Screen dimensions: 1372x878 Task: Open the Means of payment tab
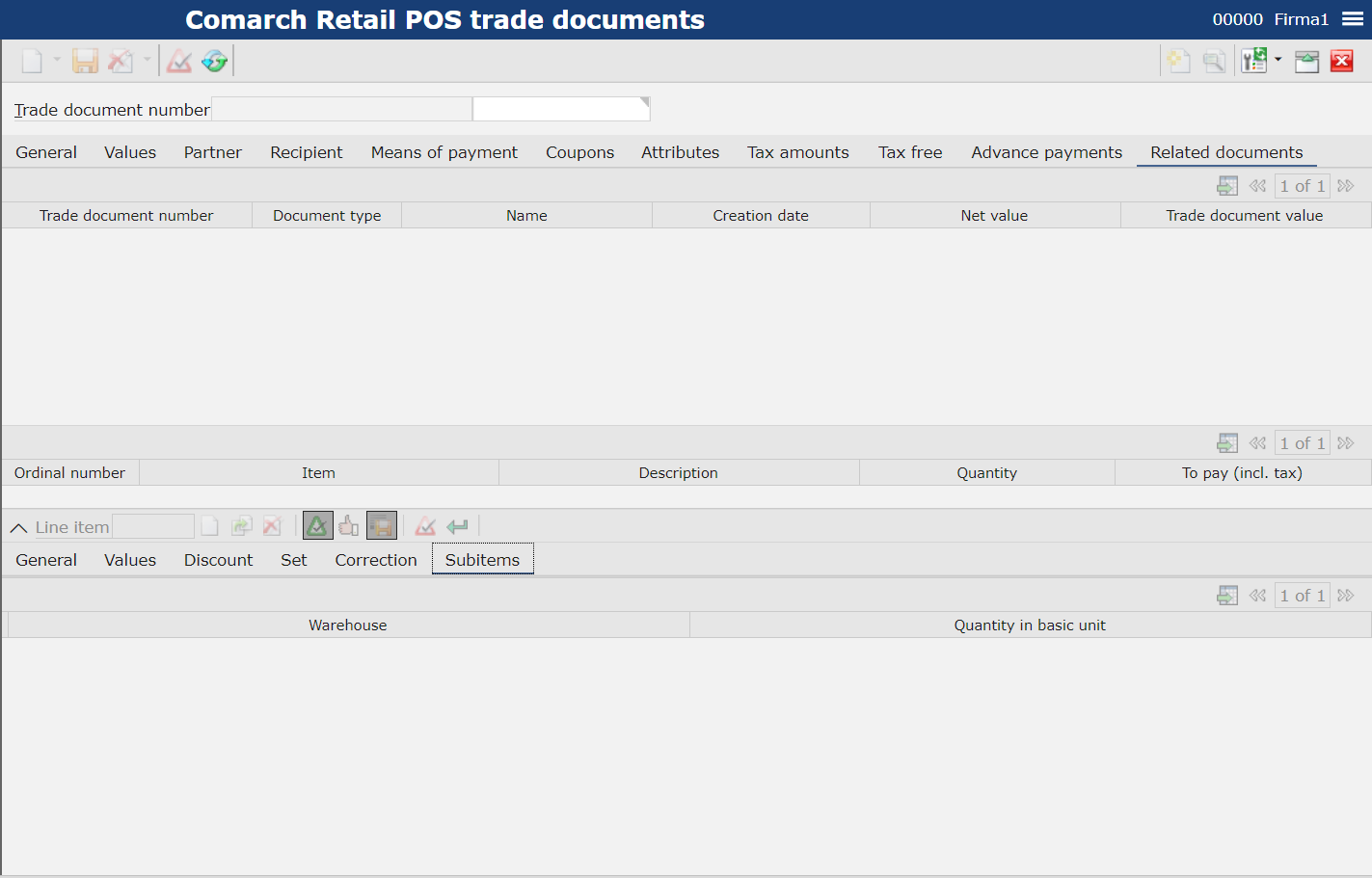pyautogui.click(x=444, y=152)
